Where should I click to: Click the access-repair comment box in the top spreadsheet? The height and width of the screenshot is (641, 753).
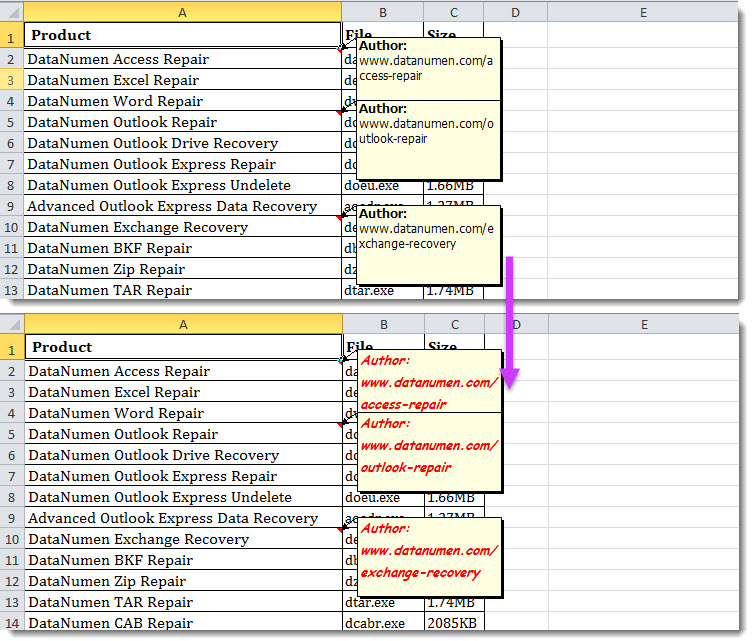point(429,69)
